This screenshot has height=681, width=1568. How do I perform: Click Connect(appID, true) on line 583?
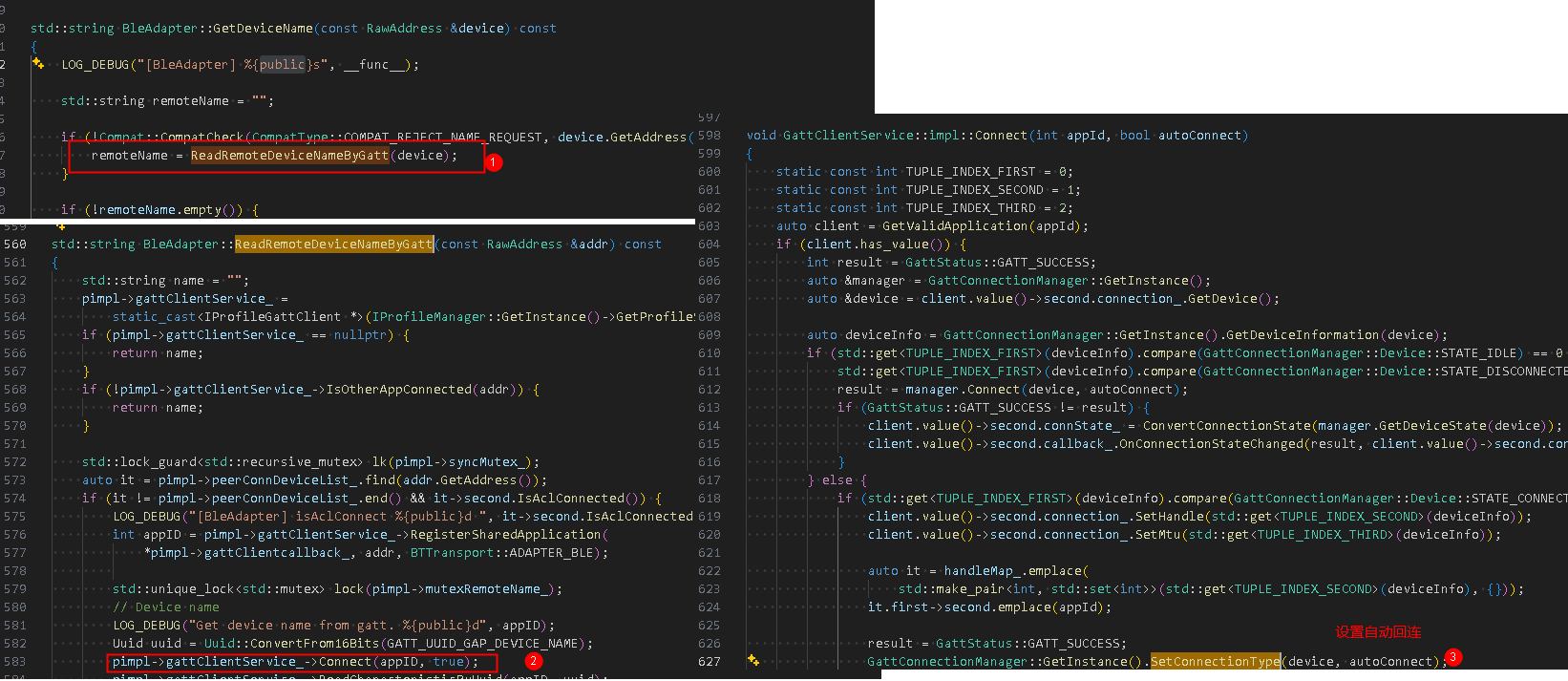coord(395,661)
